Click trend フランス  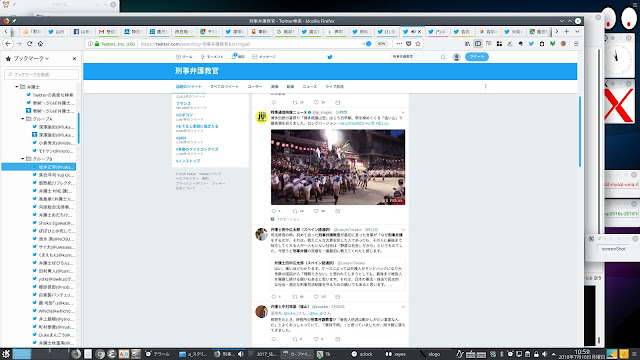click(183, 104)
